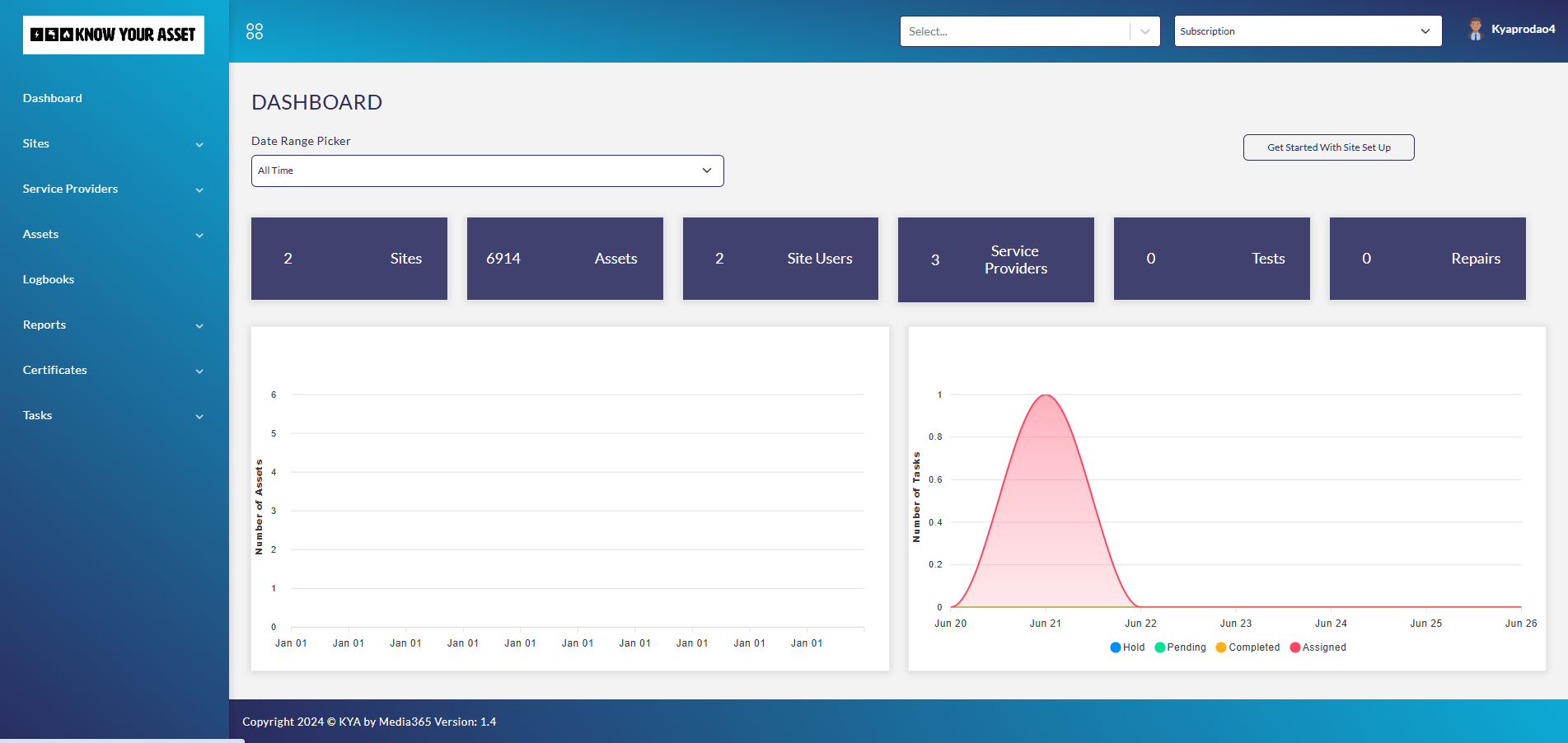Open the Select... combo box arrow
Screen dimensions: 1568x743
point(1145,31)
